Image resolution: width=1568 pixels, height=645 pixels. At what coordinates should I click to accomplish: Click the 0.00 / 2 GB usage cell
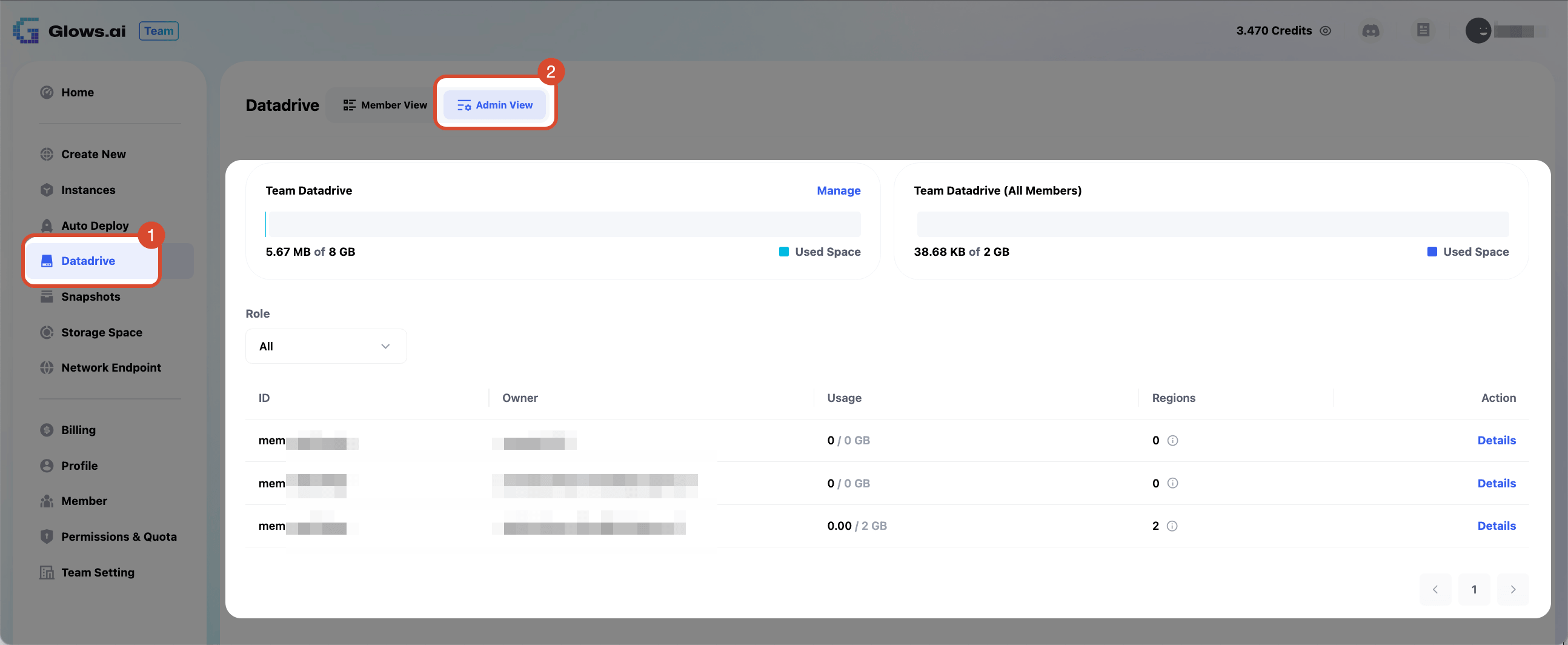(x=857, y=526)
